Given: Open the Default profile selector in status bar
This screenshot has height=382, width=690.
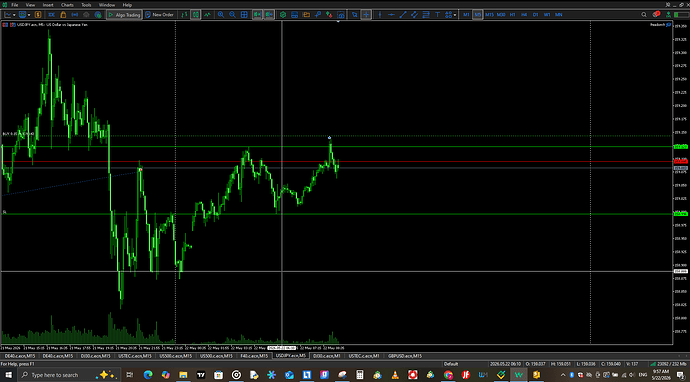Looking at the screenshot, I should 451,364.
